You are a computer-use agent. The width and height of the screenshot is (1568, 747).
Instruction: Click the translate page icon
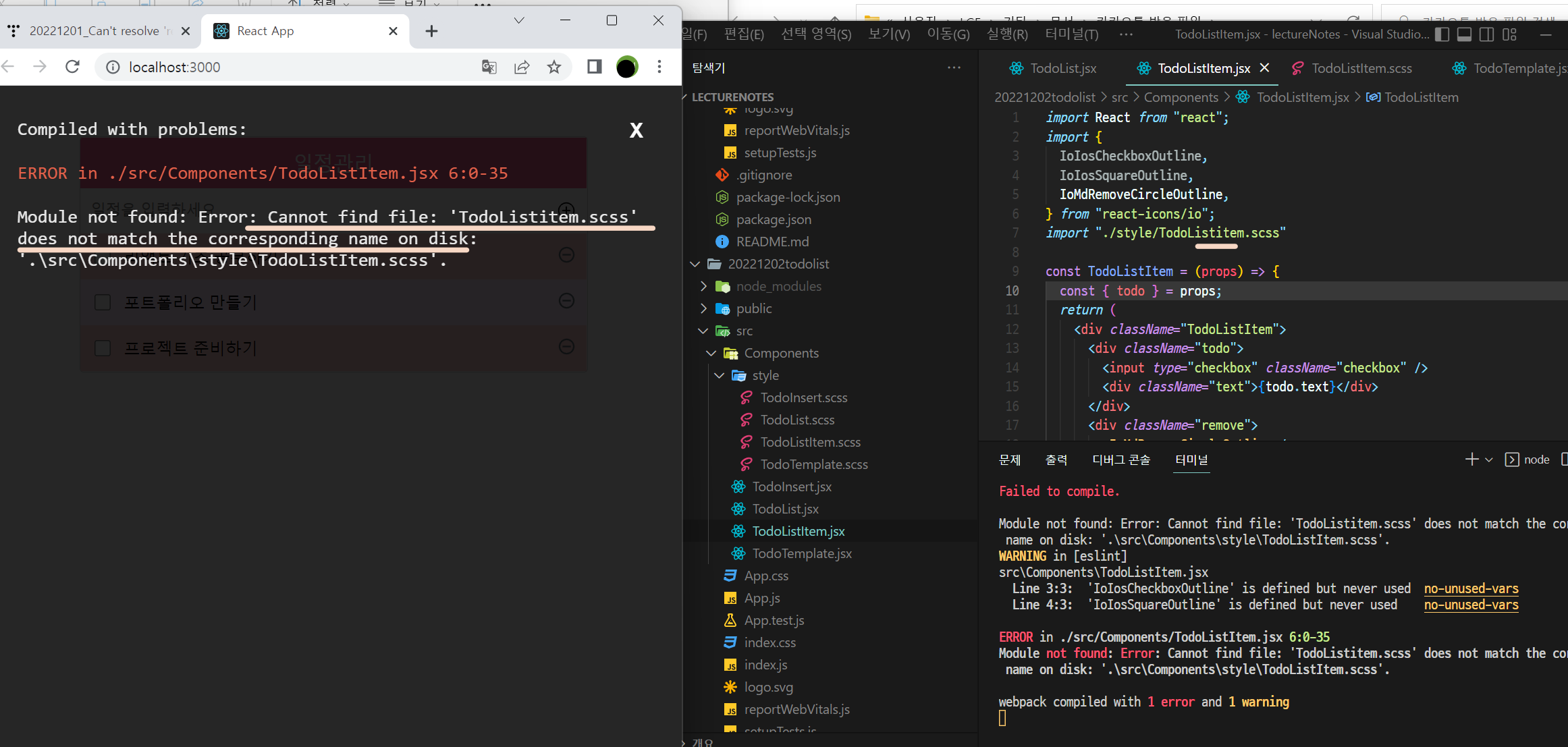click(489, 67)
